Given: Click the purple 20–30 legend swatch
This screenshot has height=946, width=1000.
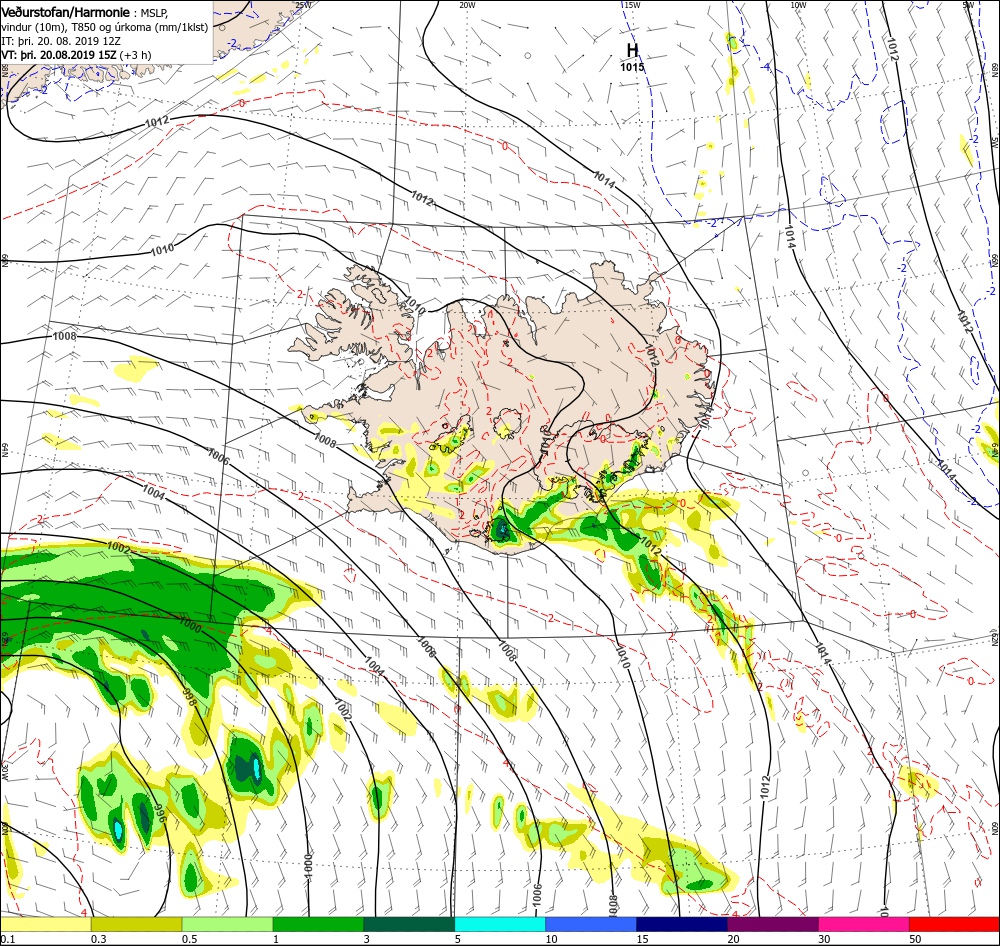Looking at the screenshot, I should [x=772, y=925].
